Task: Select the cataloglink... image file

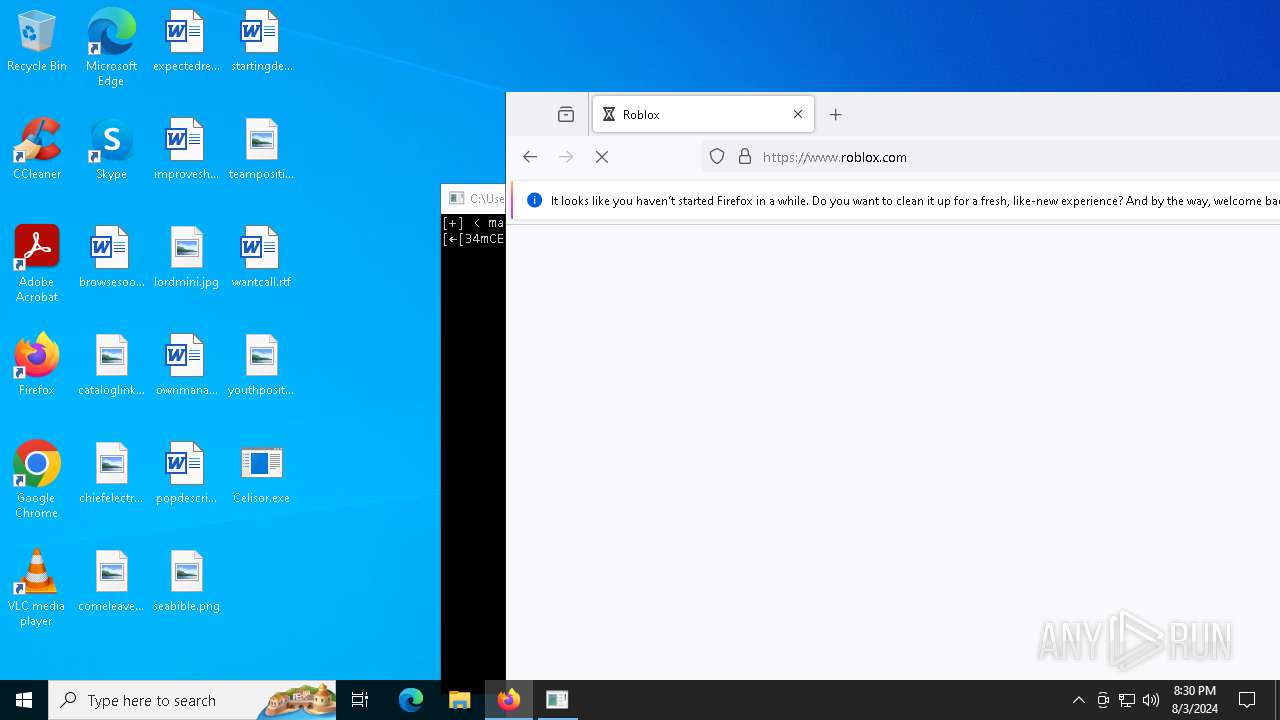Action: [111, 366]
